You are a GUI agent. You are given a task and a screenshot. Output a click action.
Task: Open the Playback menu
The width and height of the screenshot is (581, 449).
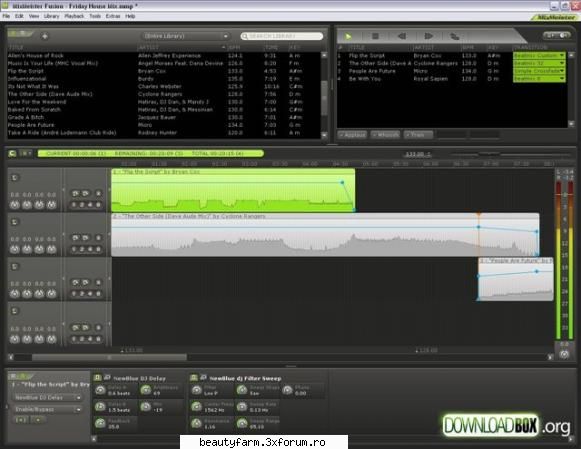click(74, 16)
